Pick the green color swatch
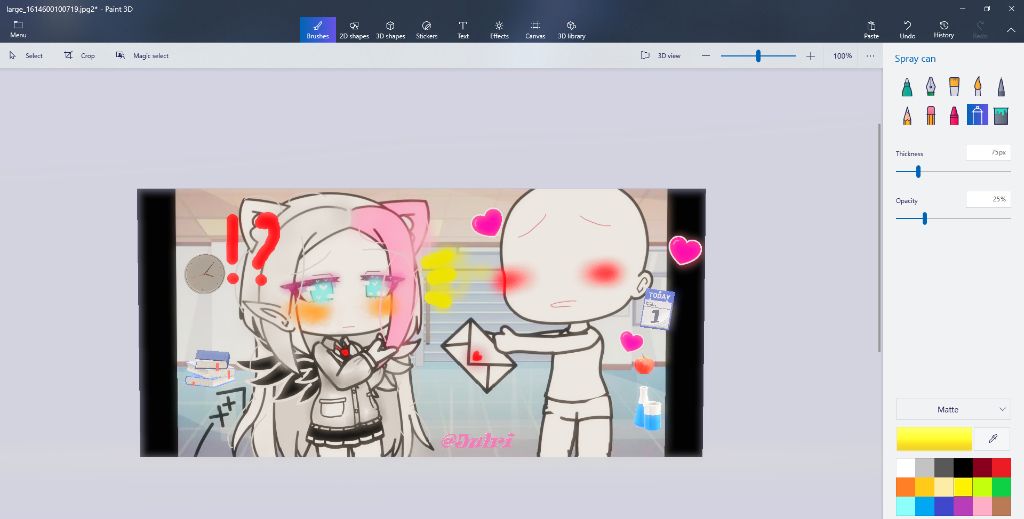This screenshot has width=1024, height=519. [1001, 487]
